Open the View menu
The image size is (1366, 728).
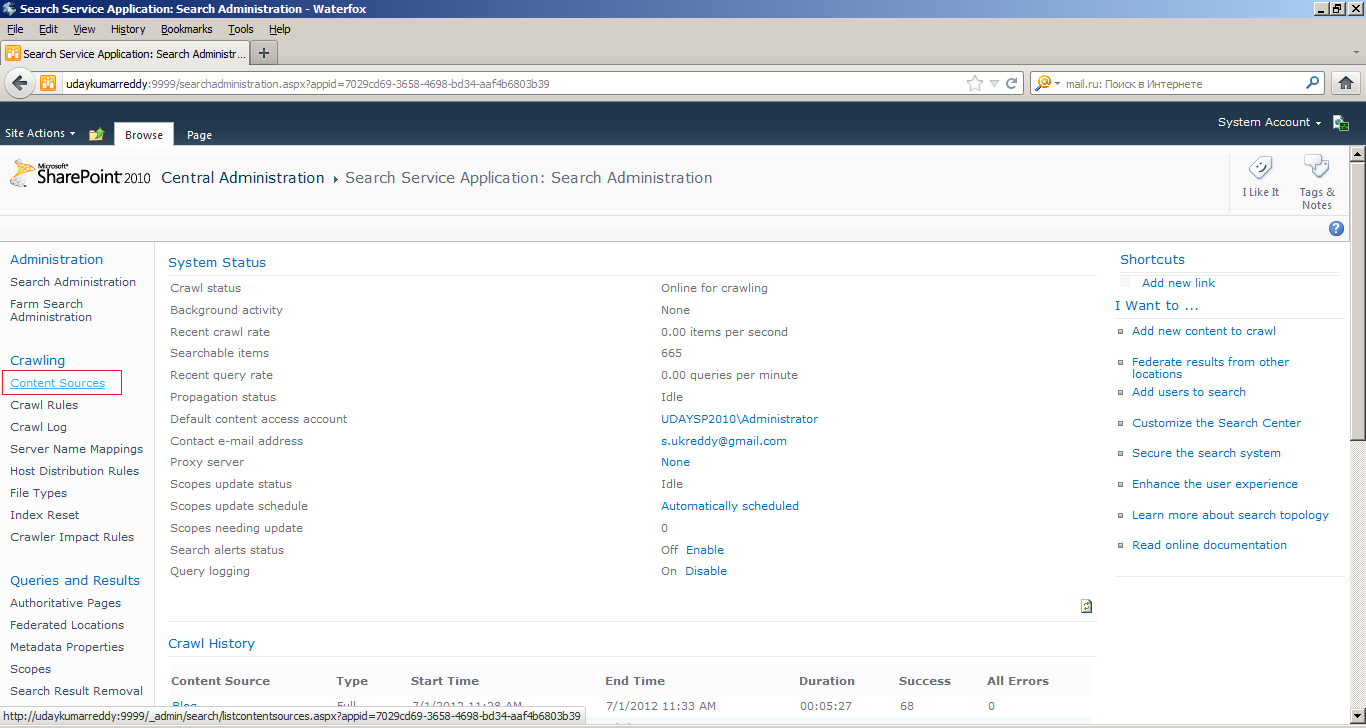[x=84, y=29]
